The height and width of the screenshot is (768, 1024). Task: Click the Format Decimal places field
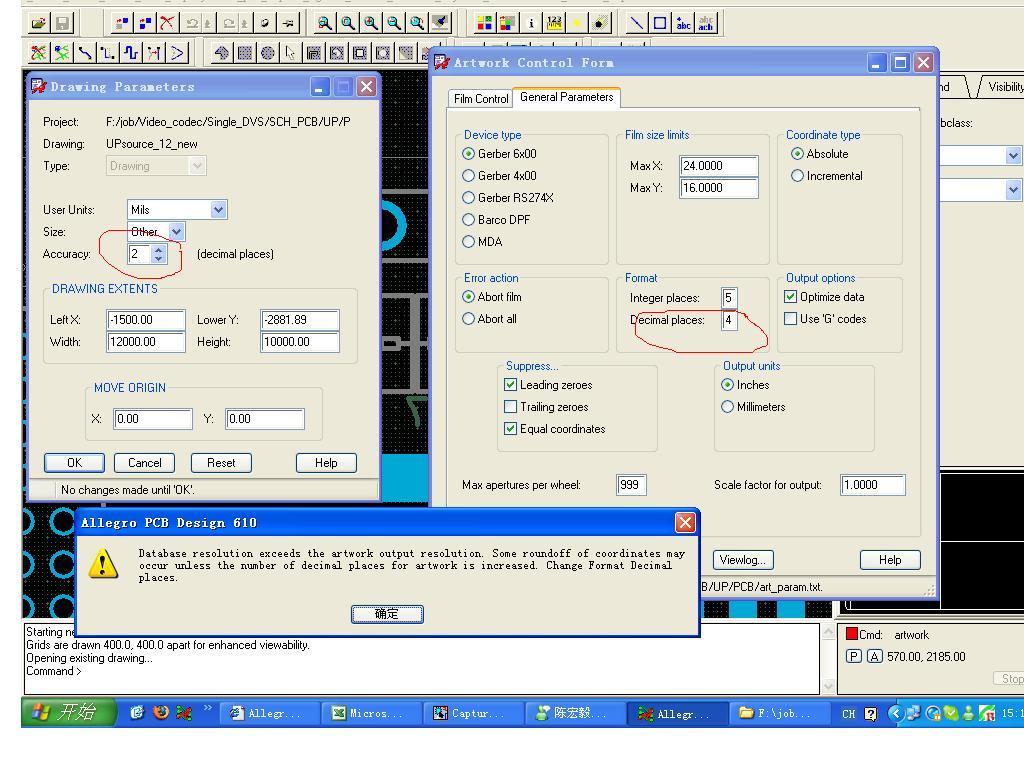pos(729,320)
